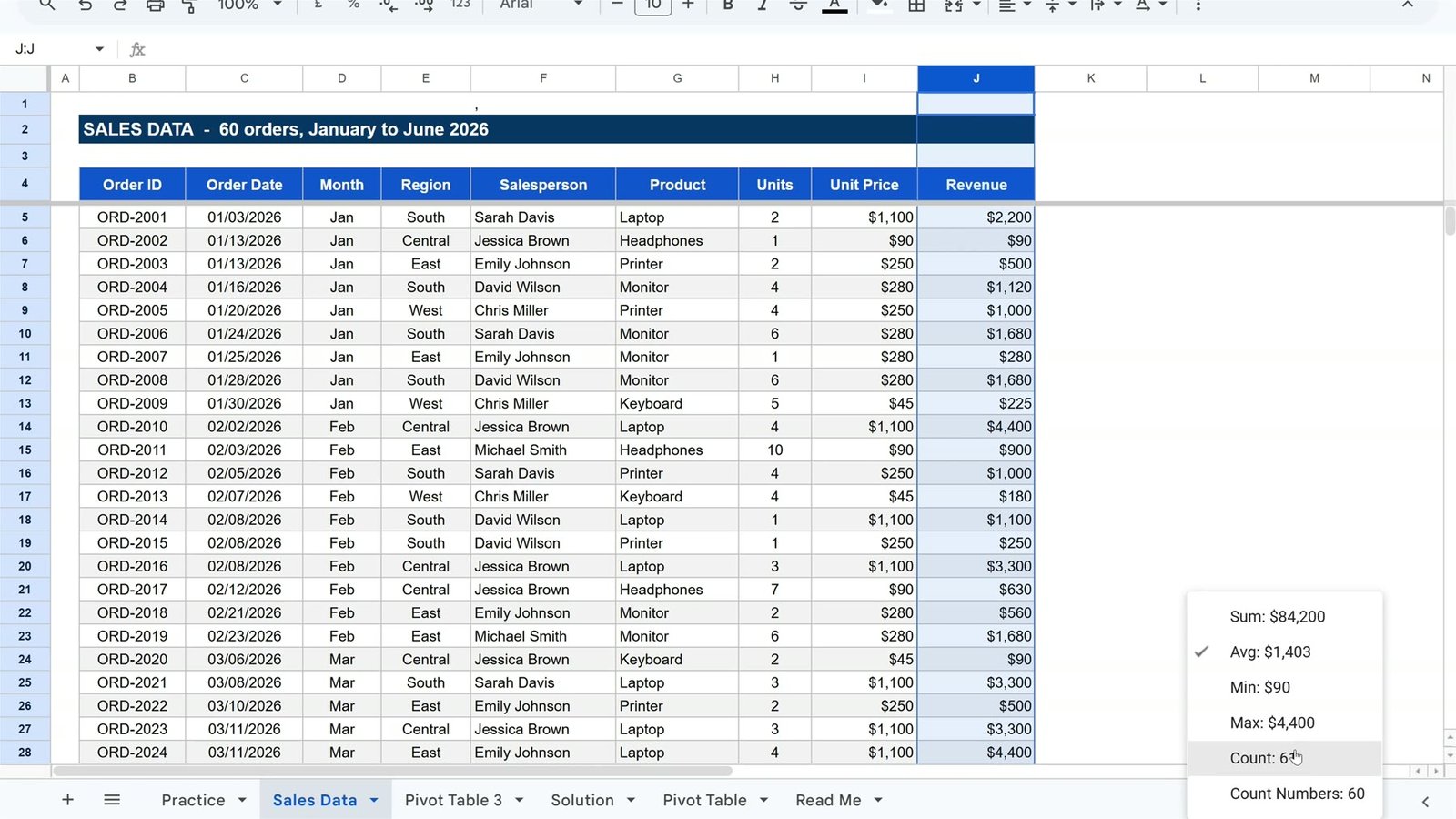The width and height of the screenshot is (1456, 819).
Task: Toggle bold formatting
Action: [727, 5]
